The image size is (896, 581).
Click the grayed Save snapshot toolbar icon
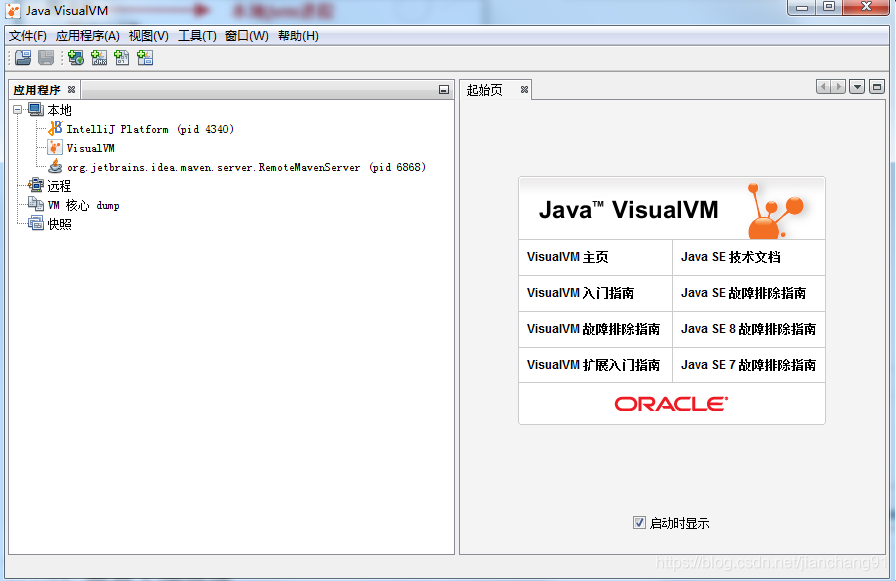(x=46, y=58)
